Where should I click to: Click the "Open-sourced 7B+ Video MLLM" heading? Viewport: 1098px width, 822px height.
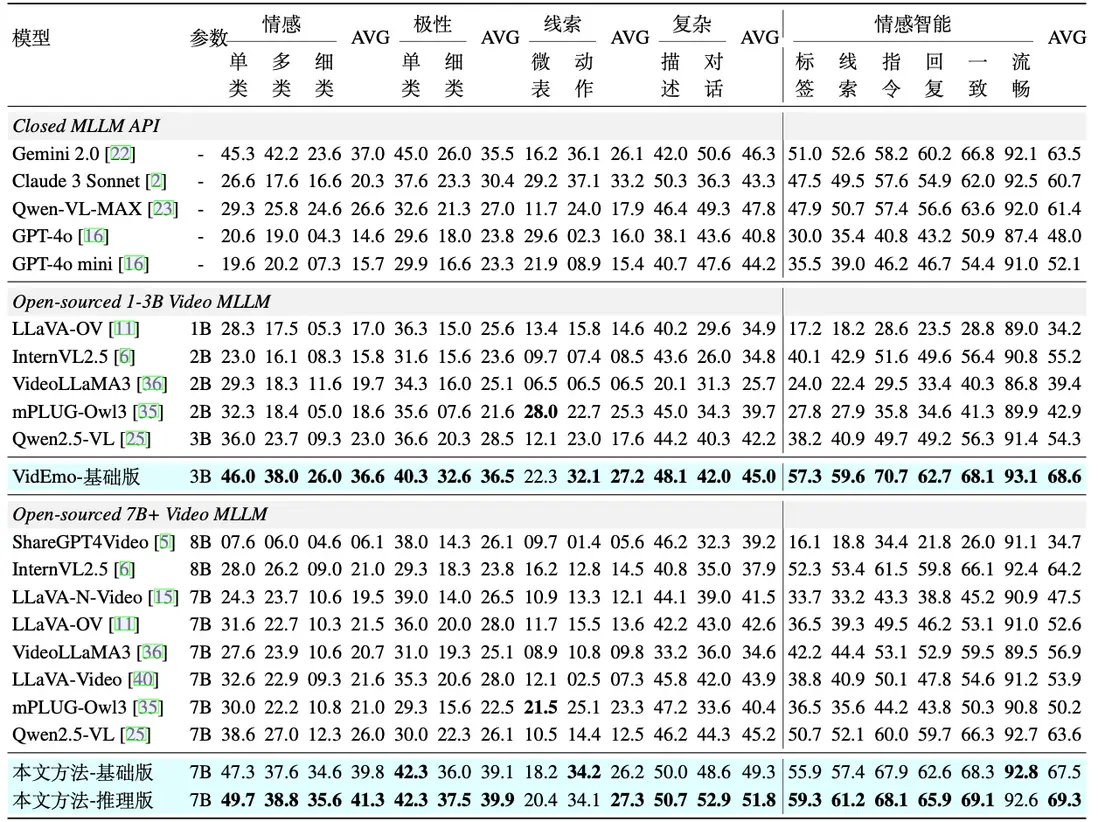point(140,515)
